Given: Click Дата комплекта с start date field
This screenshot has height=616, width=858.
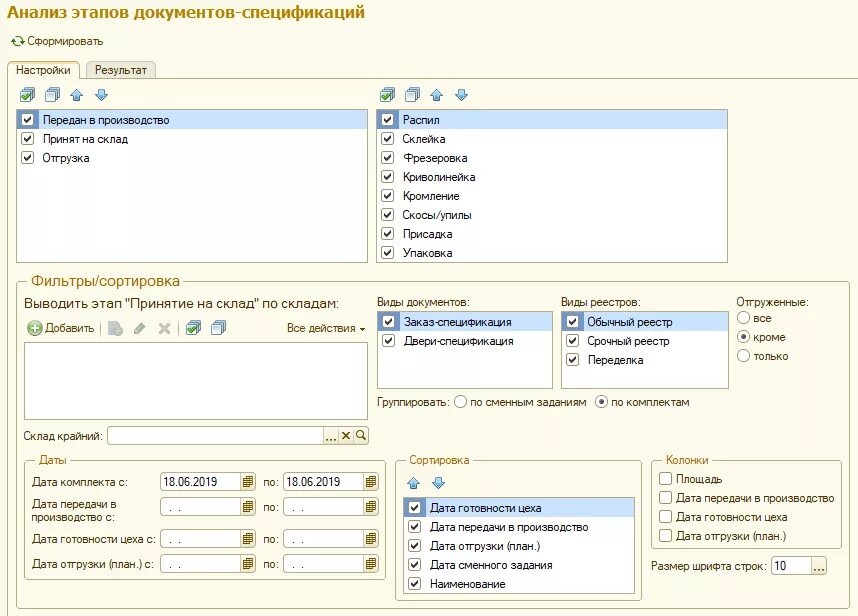Looking at the screenshot, I should point(200,481).
